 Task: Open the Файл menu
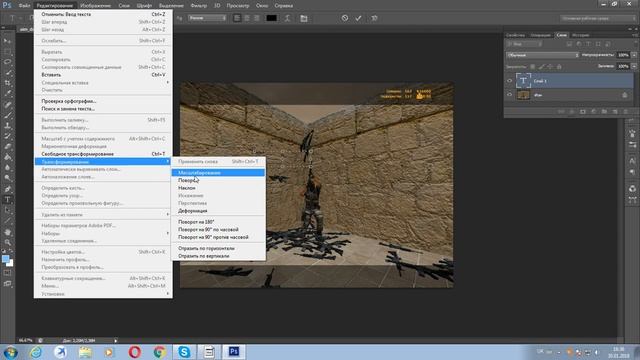pos(24,6)
